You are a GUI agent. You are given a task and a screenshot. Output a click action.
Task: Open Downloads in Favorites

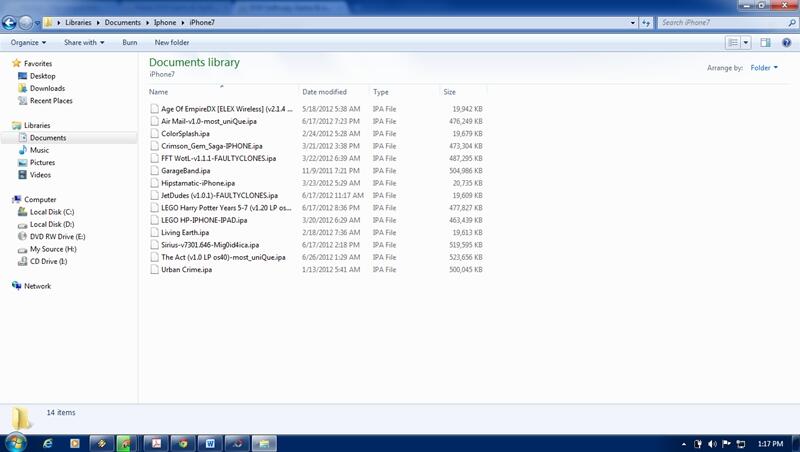click(47, 88)
